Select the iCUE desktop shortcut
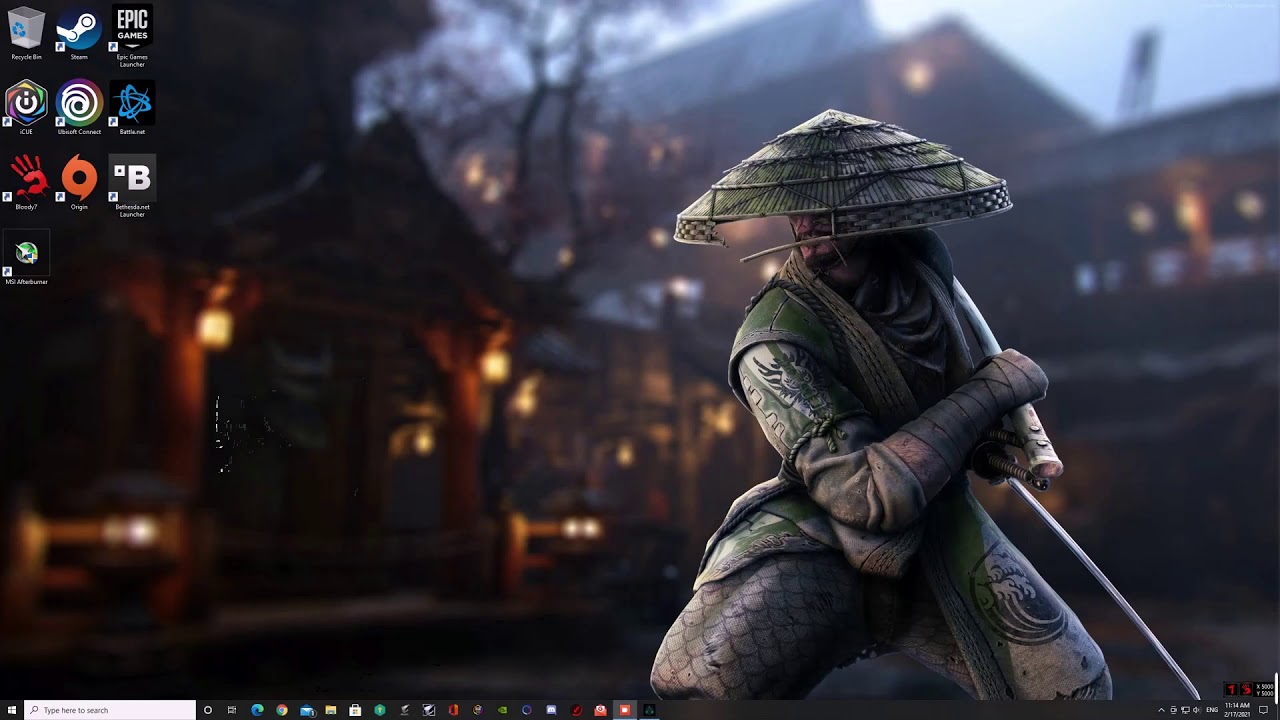The width and height of the screenshot is (1280, 720). click(x=26, y=107)
